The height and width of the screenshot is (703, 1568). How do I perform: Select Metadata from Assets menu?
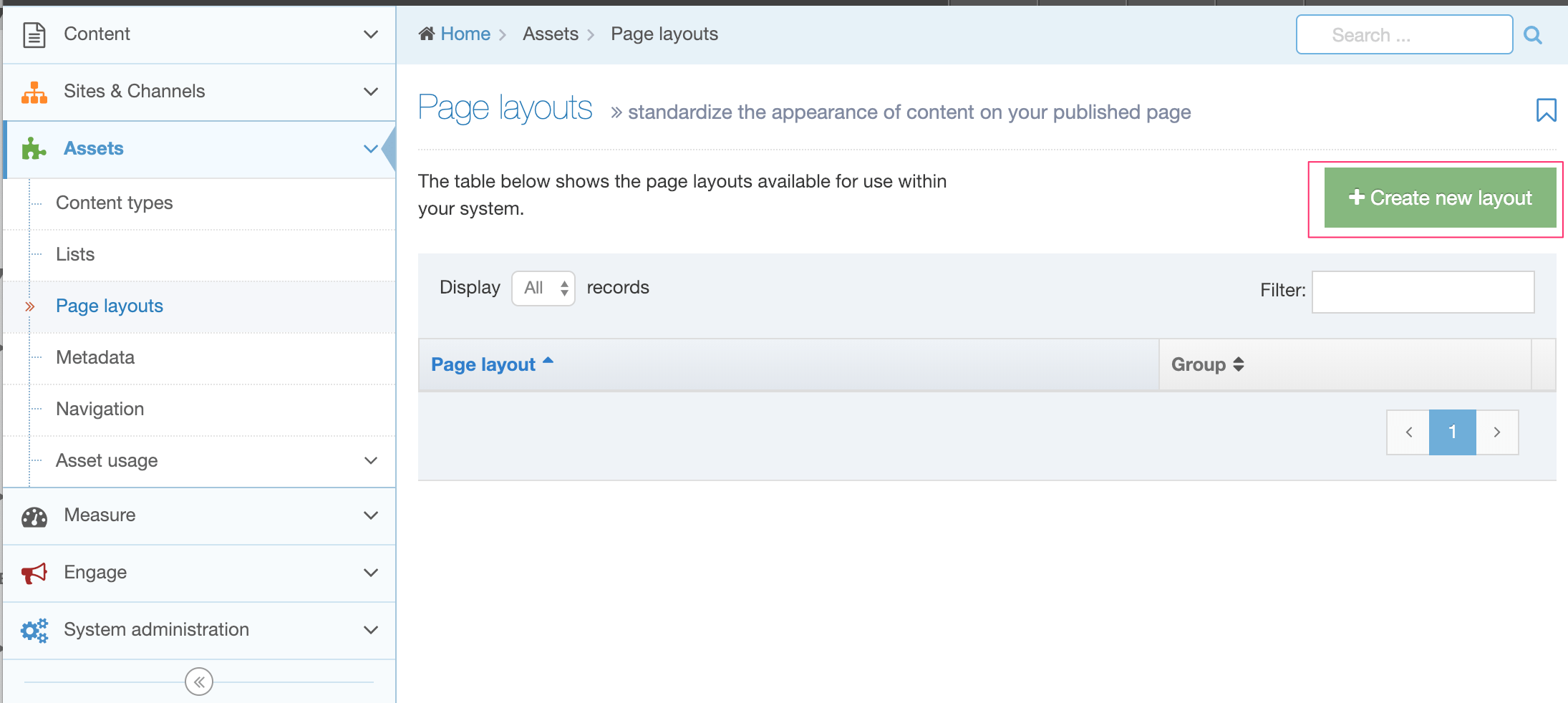click(95, 357)
